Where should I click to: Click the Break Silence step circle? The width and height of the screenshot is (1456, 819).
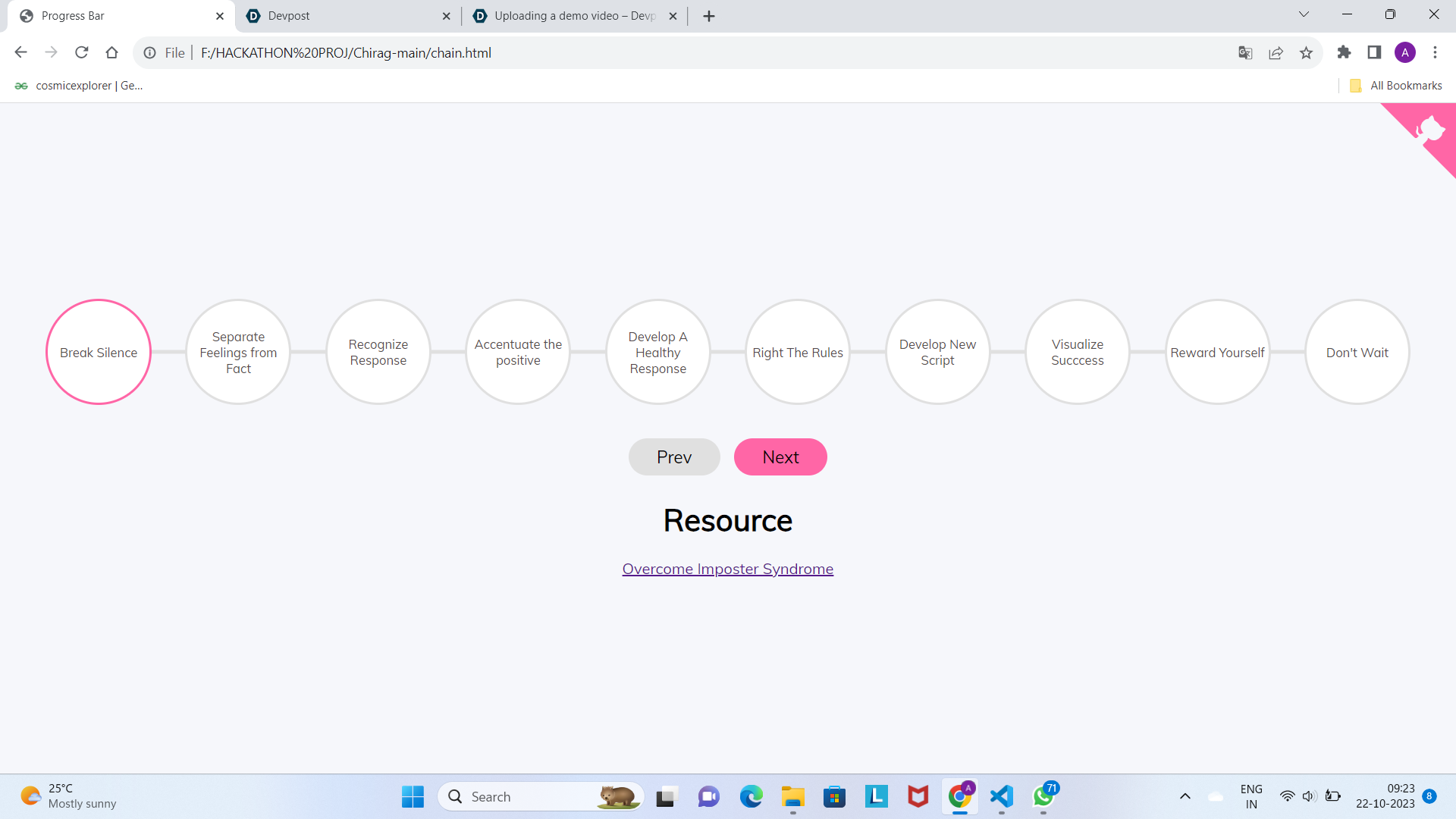coord(99,353)
